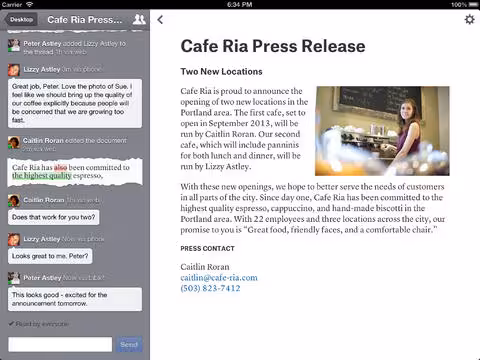Screen dimensions: 480x360
Task: Tap the 'Cafe Ria Press...' thread title
Action: tap(85, 20)
